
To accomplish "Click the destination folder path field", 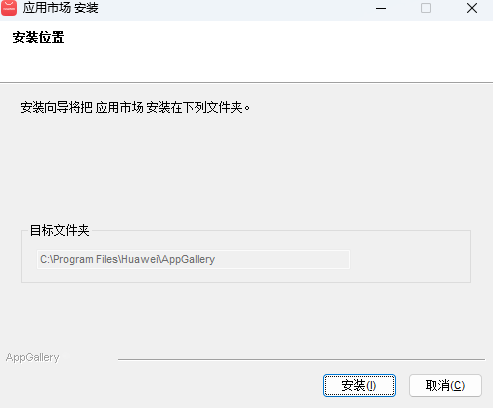I will pos(193,259).
